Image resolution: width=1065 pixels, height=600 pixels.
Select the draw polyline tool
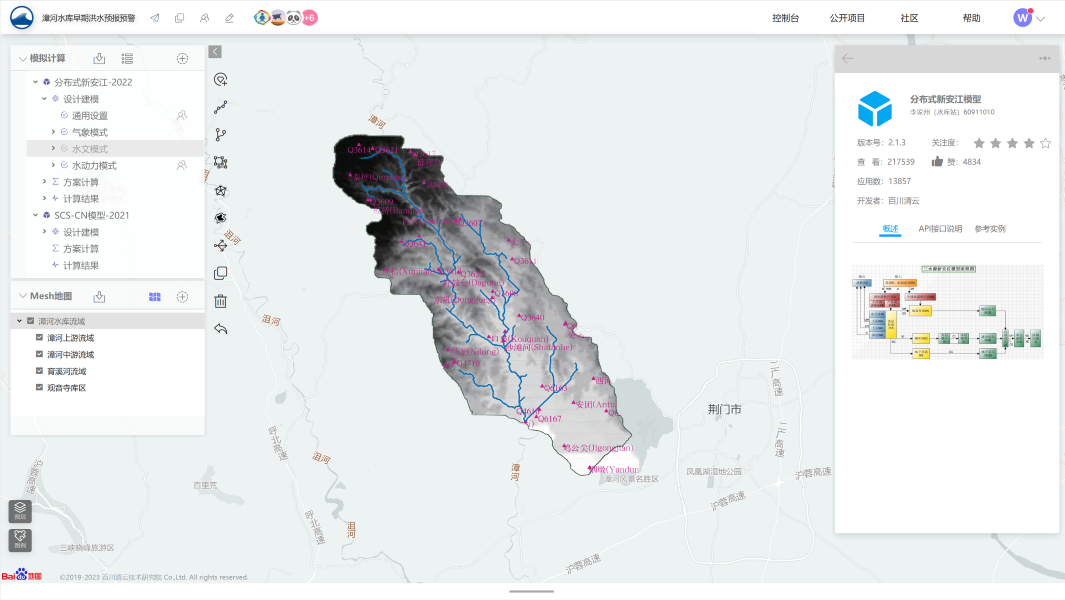pos(221,107)
